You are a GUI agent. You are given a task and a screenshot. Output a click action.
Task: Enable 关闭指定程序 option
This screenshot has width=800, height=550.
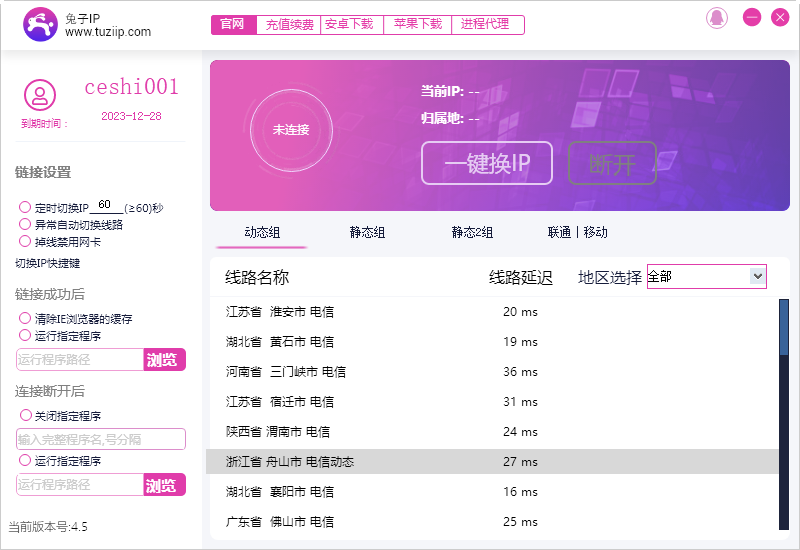click(x=25, y=415)
